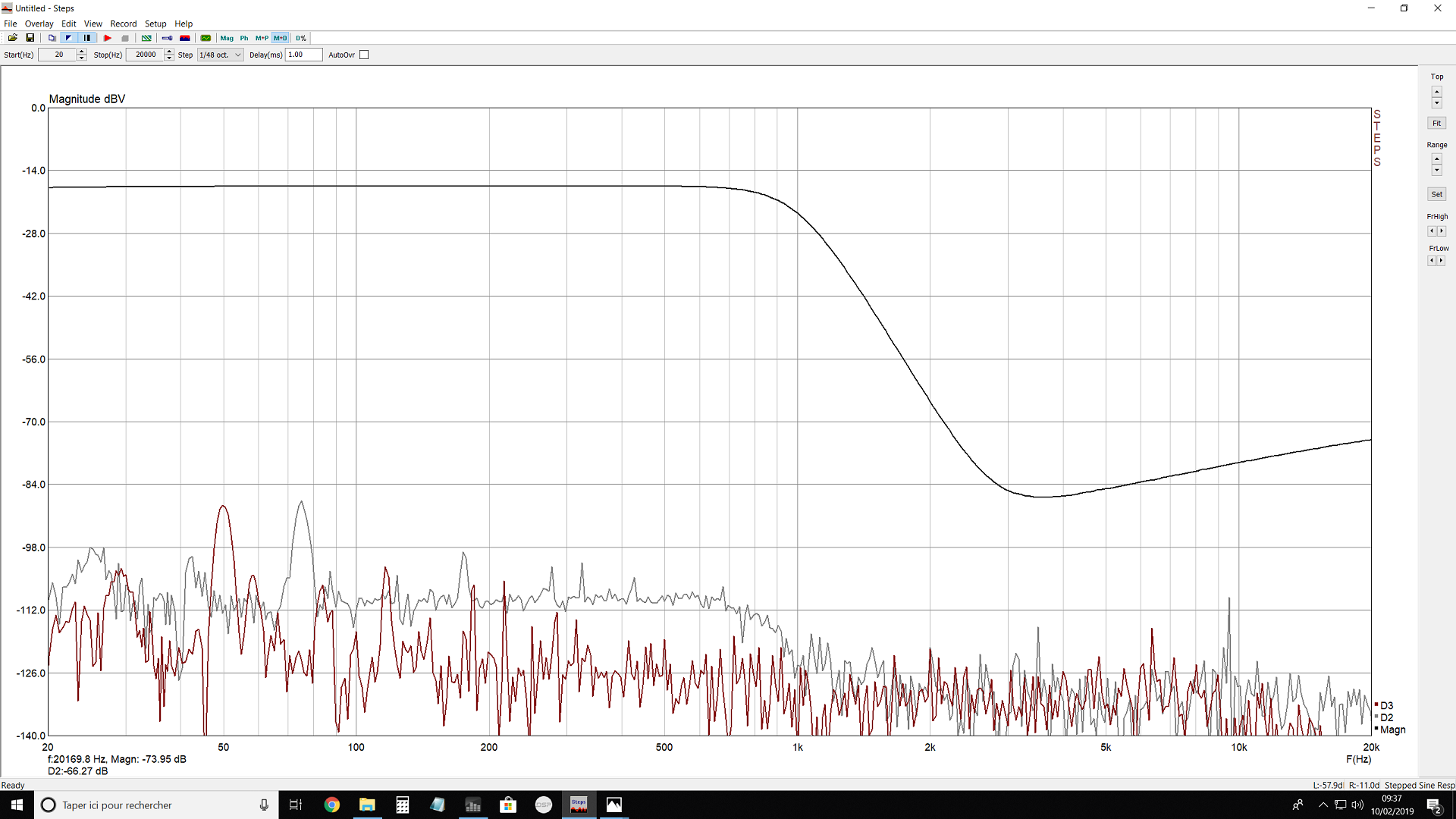Open the Help menu
This screenshot has height=819, width=1456.
184,24
